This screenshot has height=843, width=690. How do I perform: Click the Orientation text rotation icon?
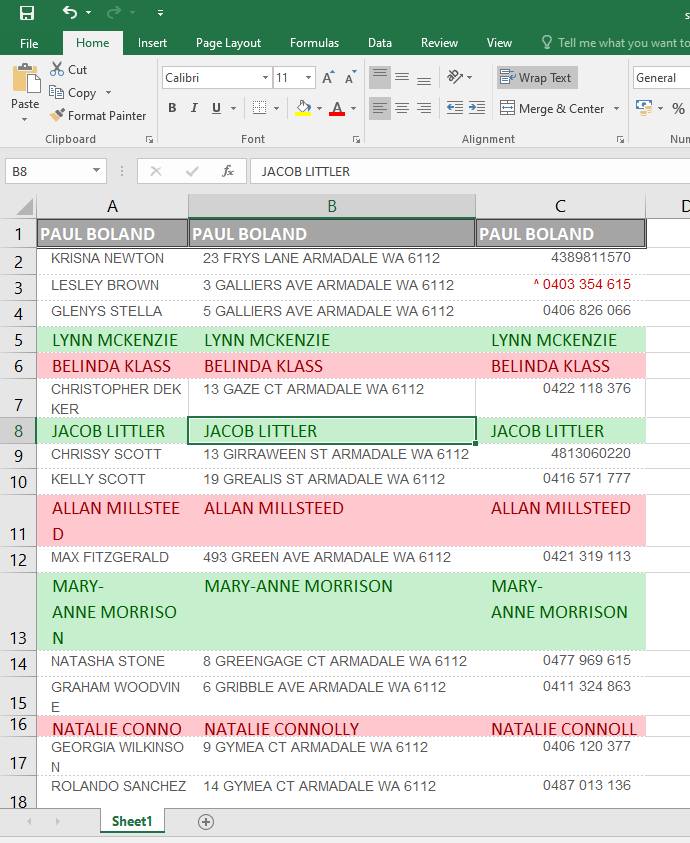[x=455, y=77]
